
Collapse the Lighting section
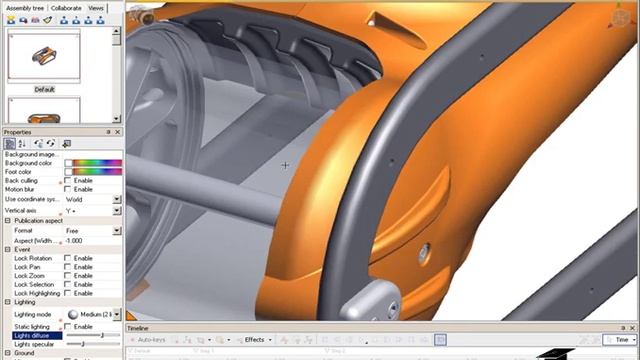(x=7, y=302)
